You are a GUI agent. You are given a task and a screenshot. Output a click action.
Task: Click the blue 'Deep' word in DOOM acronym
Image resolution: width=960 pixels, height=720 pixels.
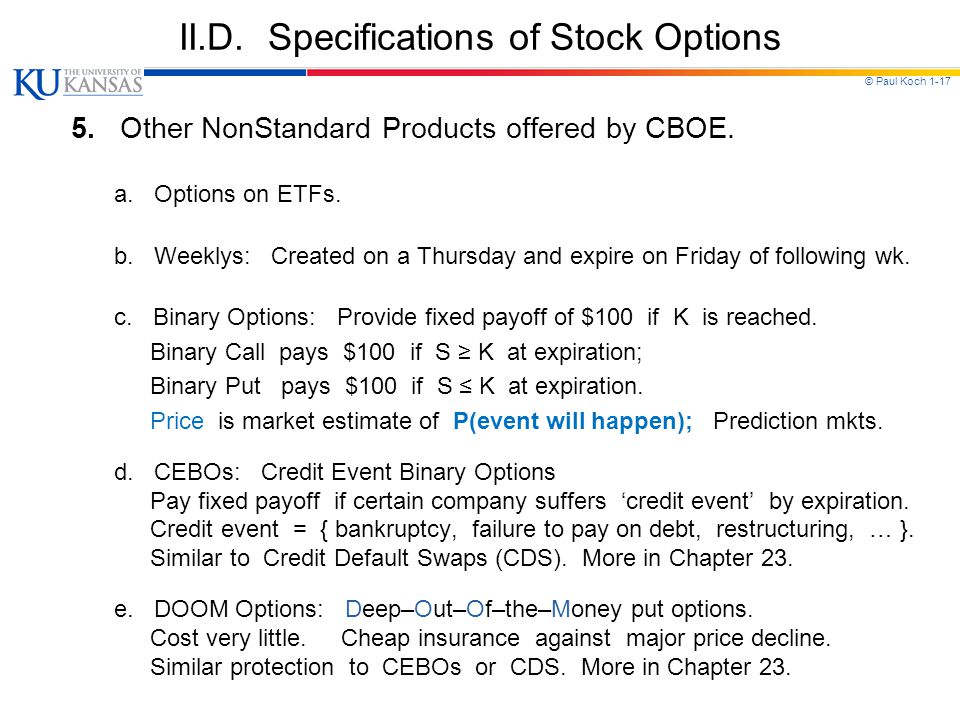pos(372,610)
